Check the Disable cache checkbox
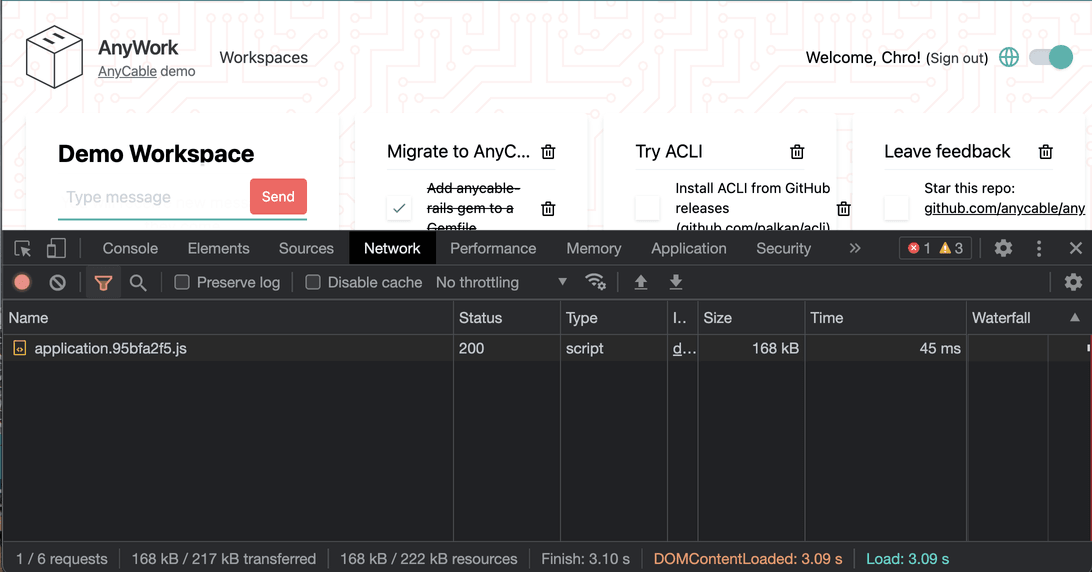Screen dimensions: 1092x572 [x=313, y=283]
